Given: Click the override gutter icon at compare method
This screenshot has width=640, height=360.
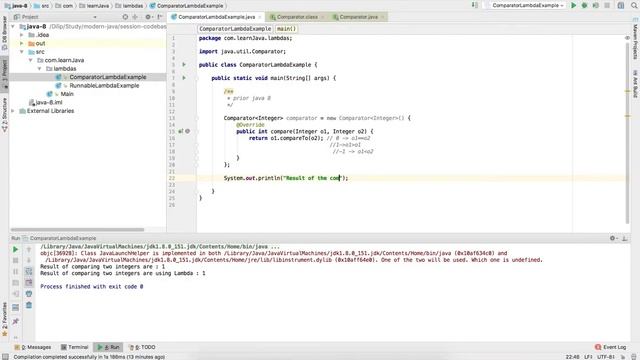Looking at the screenshot, I should [x=181, y=131].
